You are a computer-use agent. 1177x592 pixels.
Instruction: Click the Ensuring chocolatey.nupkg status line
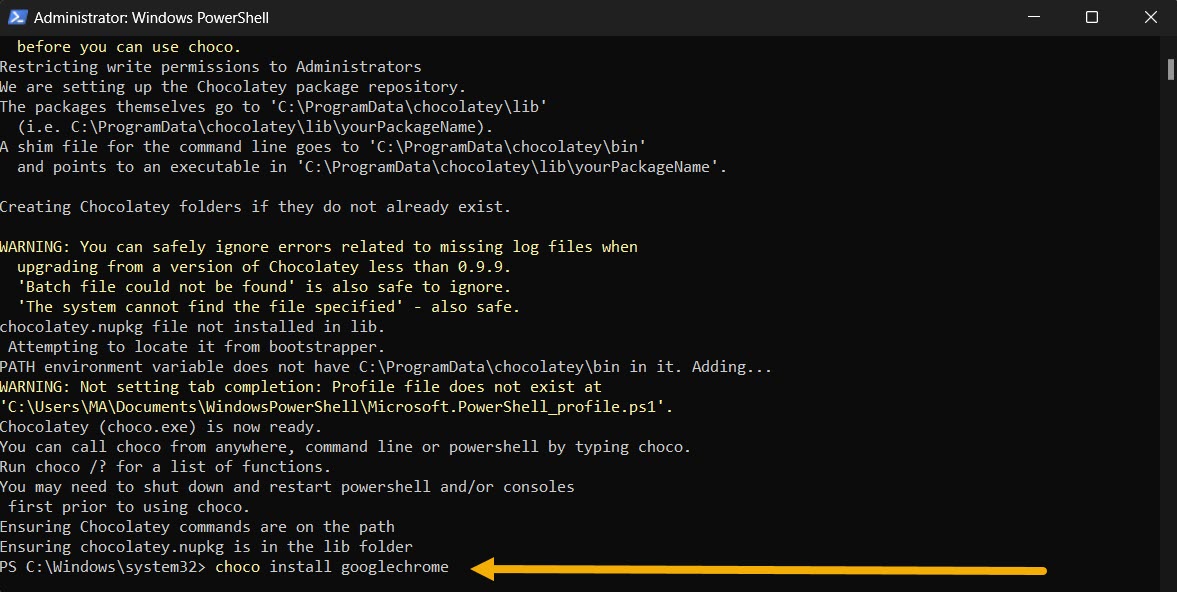coord(206,546)
